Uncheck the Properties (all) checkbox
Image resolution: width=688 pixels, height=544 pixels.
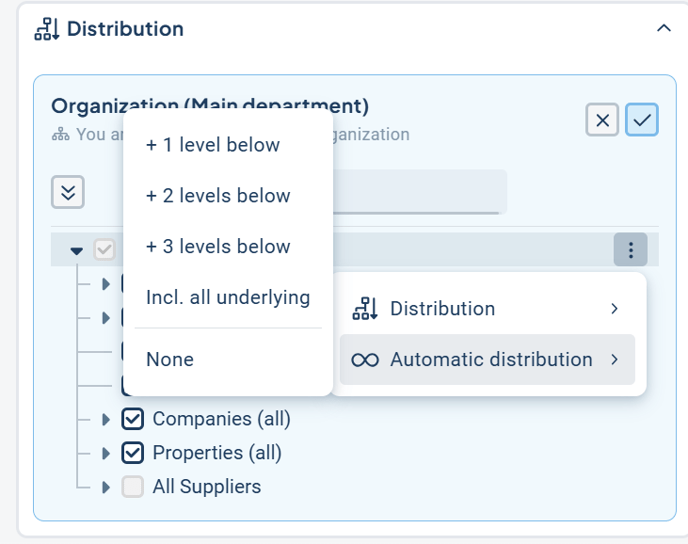click(133, 453)
